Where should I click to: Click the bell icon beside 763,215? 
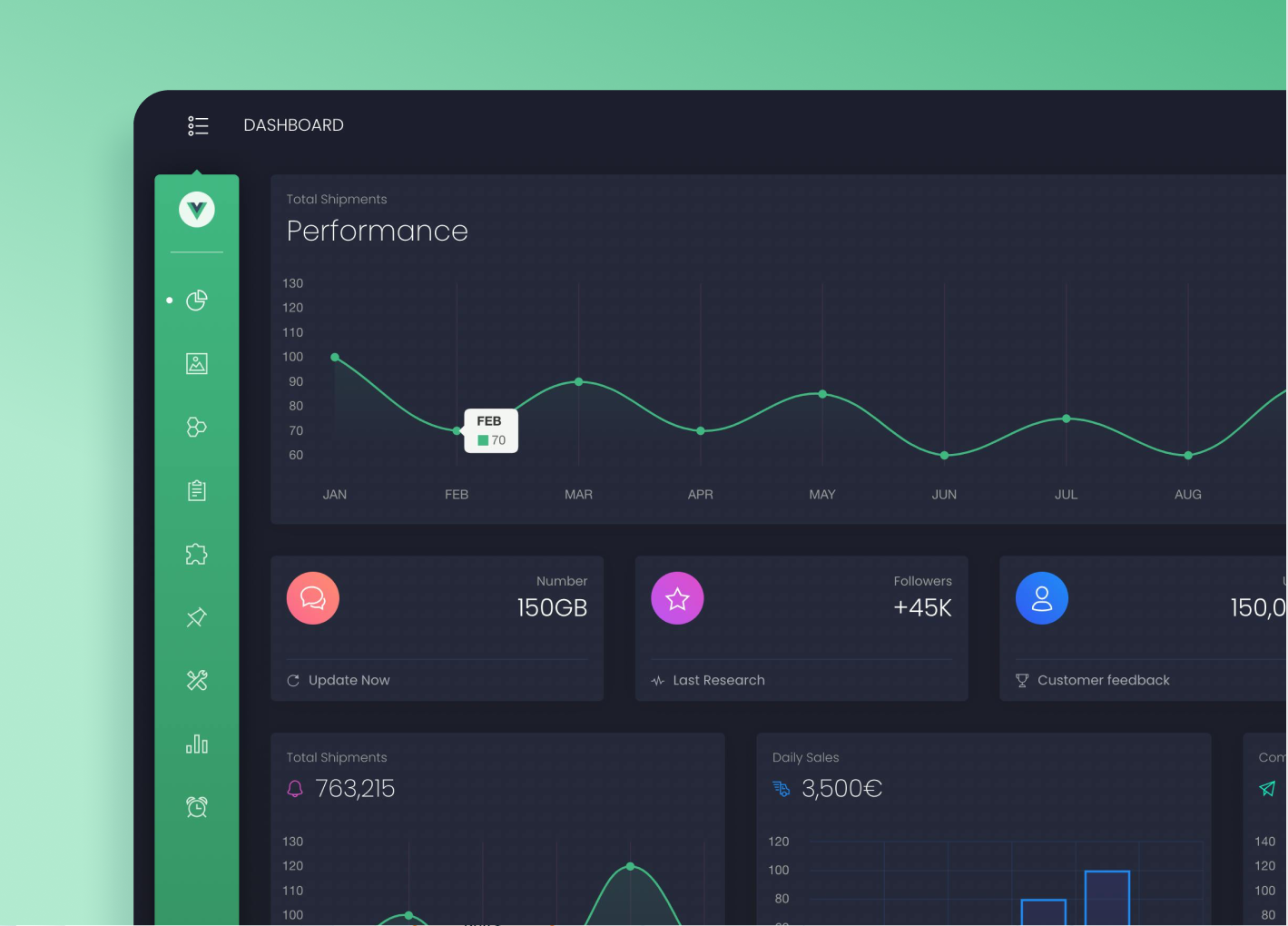coord(295,789)
